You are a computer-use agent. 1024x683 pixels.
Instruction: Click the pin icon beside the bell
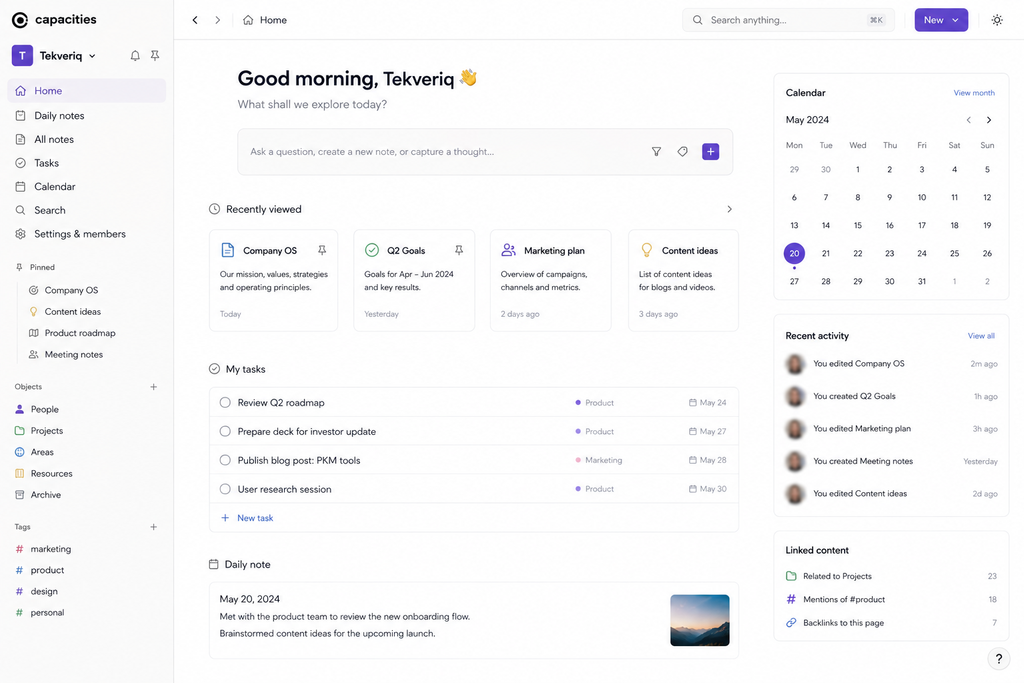point(155,56)
